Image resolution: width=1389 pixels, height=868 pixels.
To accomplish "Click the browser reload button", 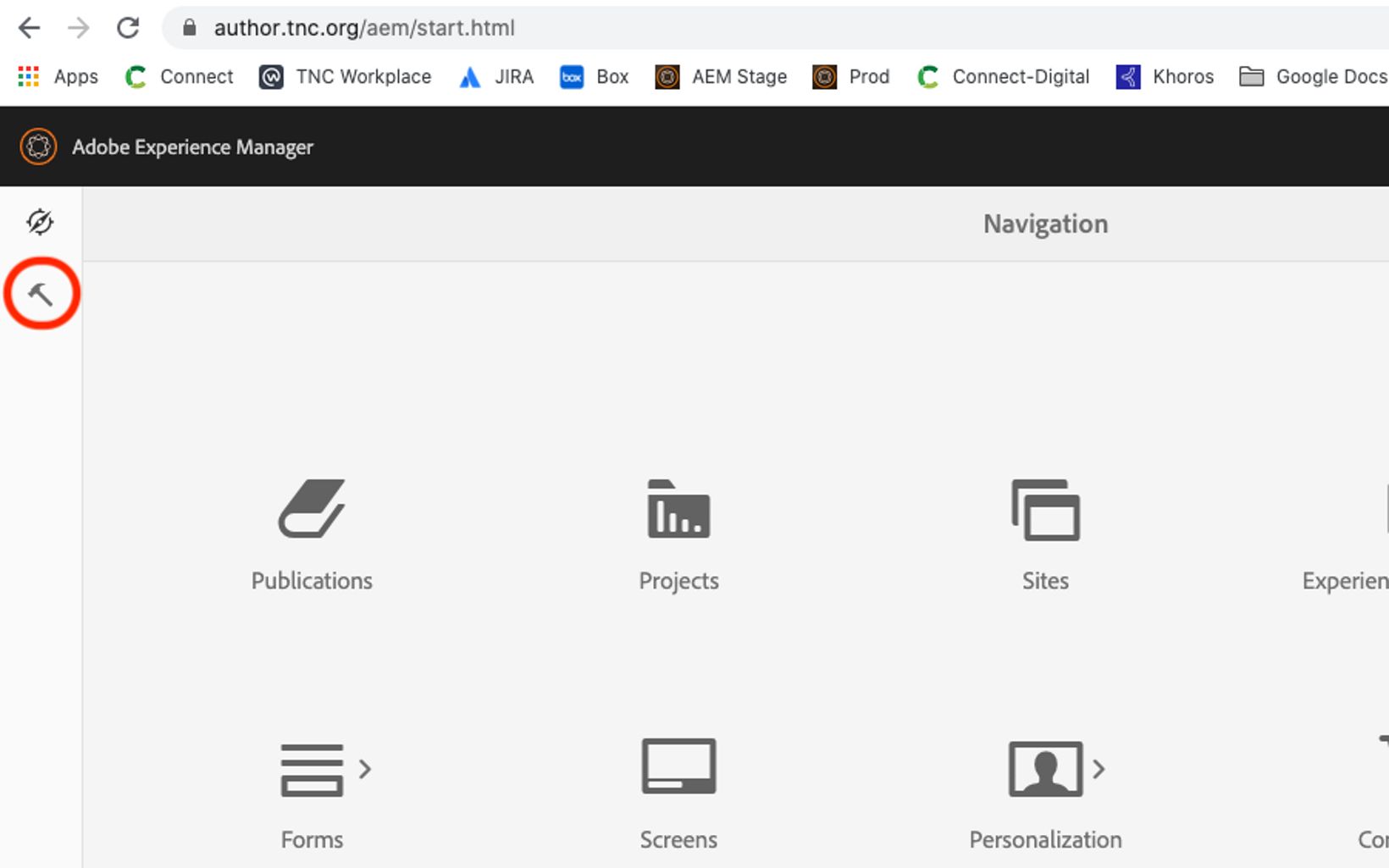I will pyautogui.click(x=128, y=28).
